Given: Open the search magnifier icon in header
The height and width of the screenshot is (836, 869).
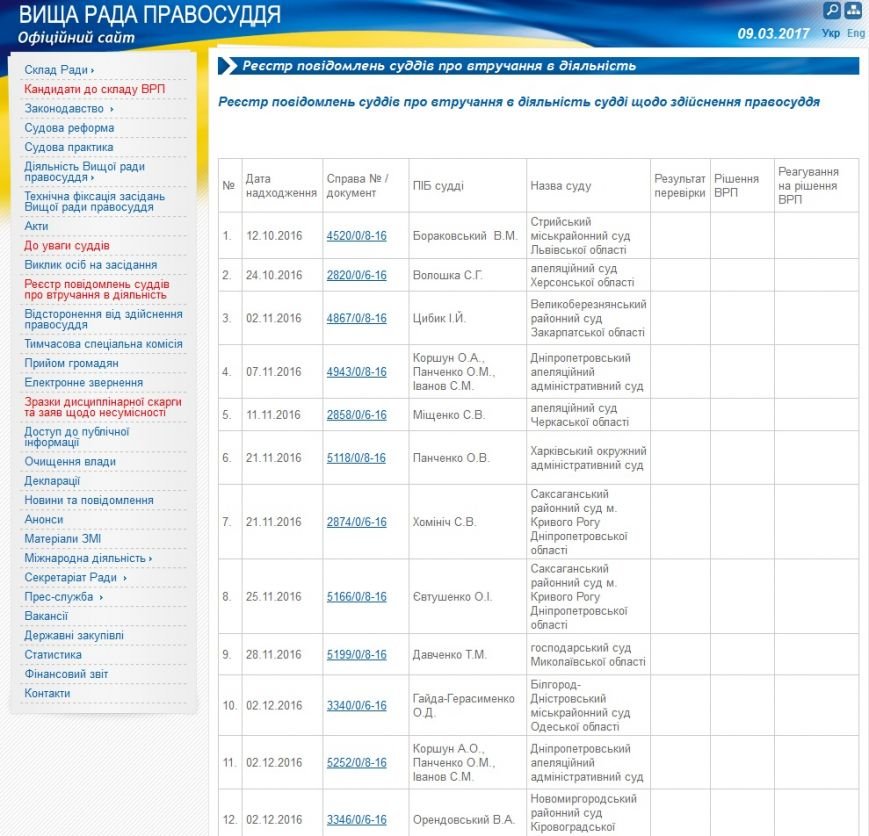Looking at the screenshot, I should [832, 10].
